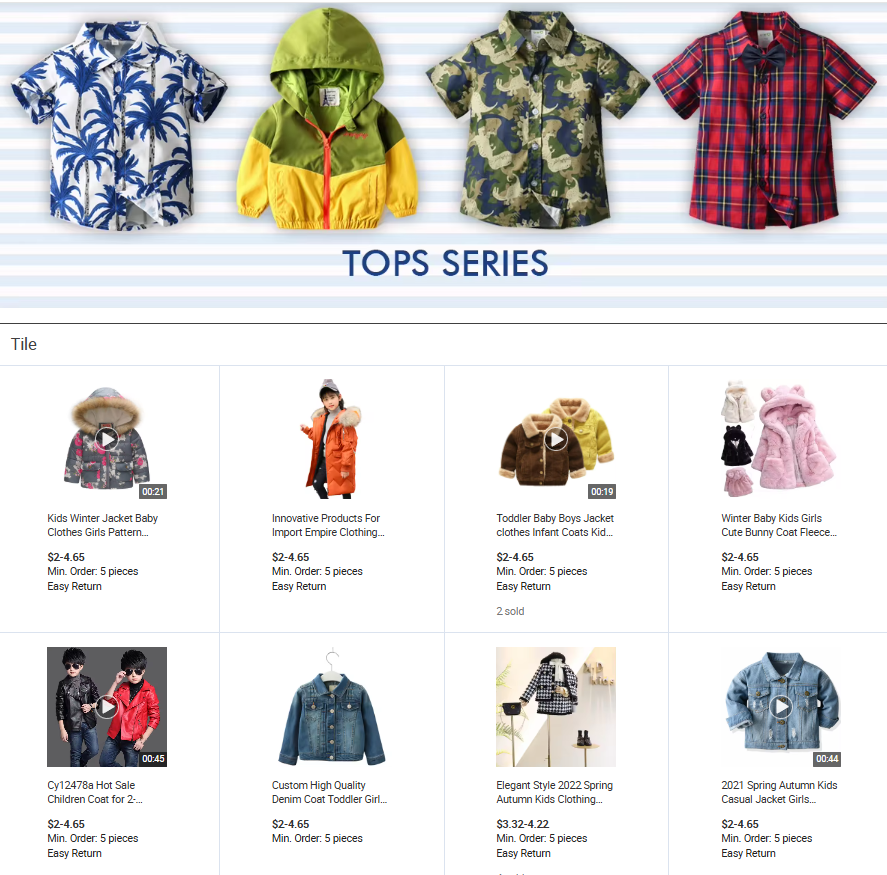
Task: Click the TOPS SERIES banner heading
Action: [445, 264]
